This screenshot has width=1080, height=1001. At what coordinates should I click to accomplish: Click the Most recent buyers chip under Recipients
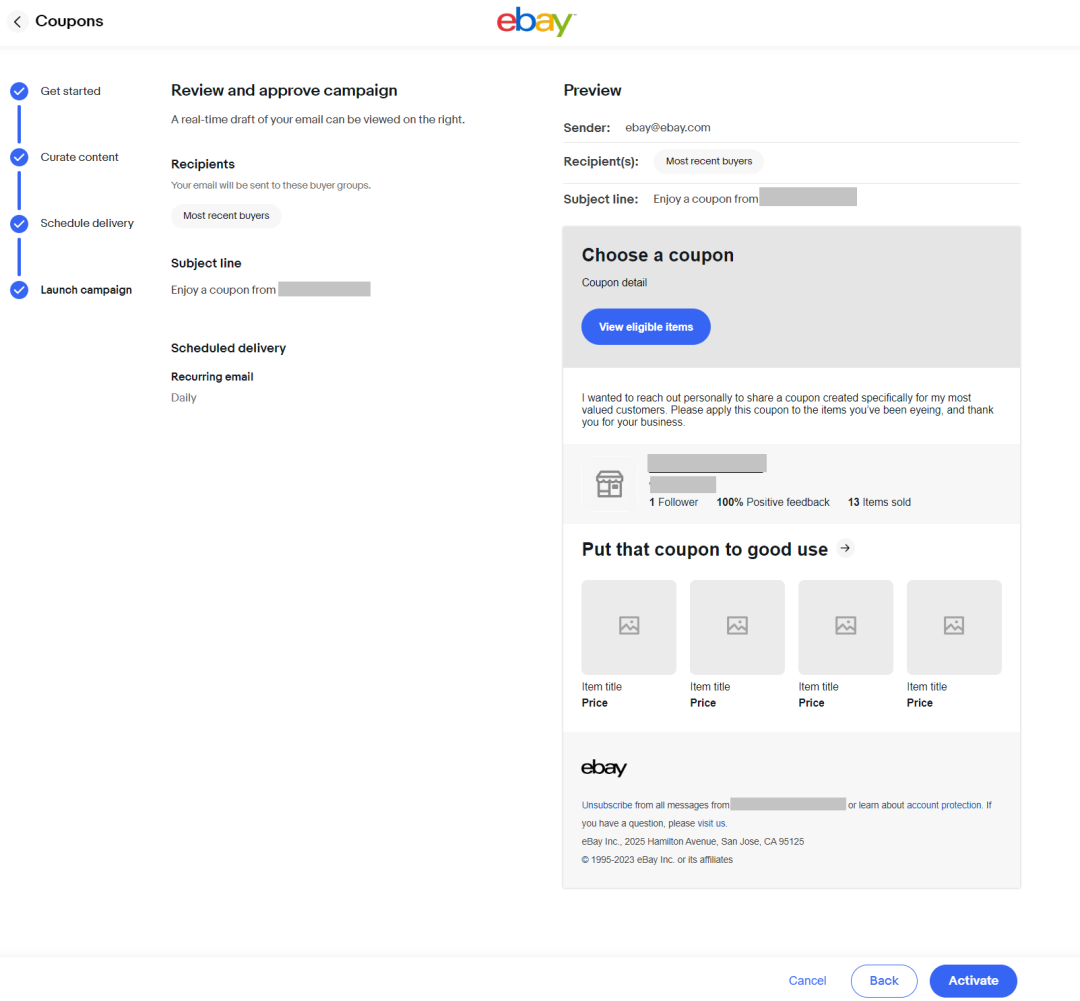click(x=226, y=215)
